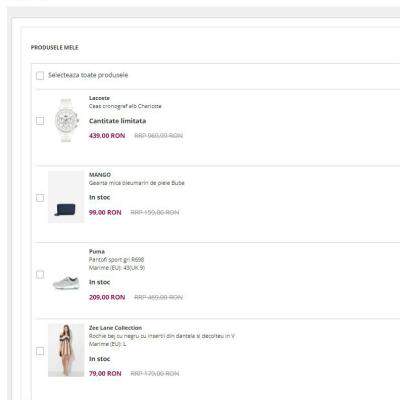Select the Lacoste watch product checkbox
This screenshot has height=400, width=400.
pos(40,120)
